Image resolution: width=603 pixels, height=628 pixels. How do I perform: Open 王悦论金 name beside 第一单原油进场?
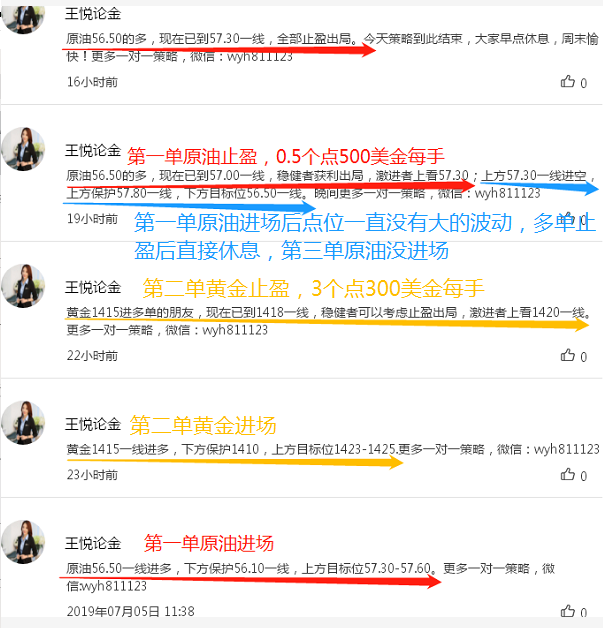pyautogui.click(x=93, y=543)
